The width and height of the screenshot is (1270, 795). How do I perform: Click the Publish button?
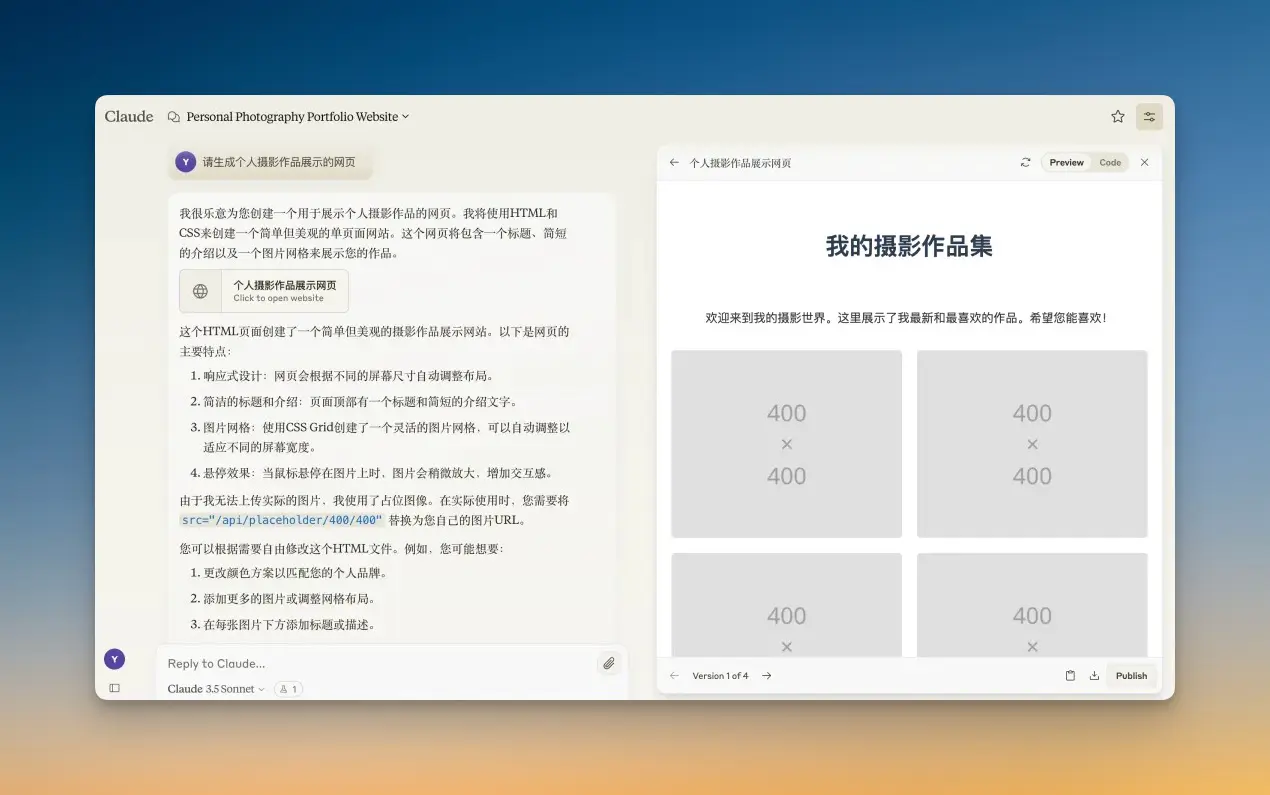pos(1131,676)
